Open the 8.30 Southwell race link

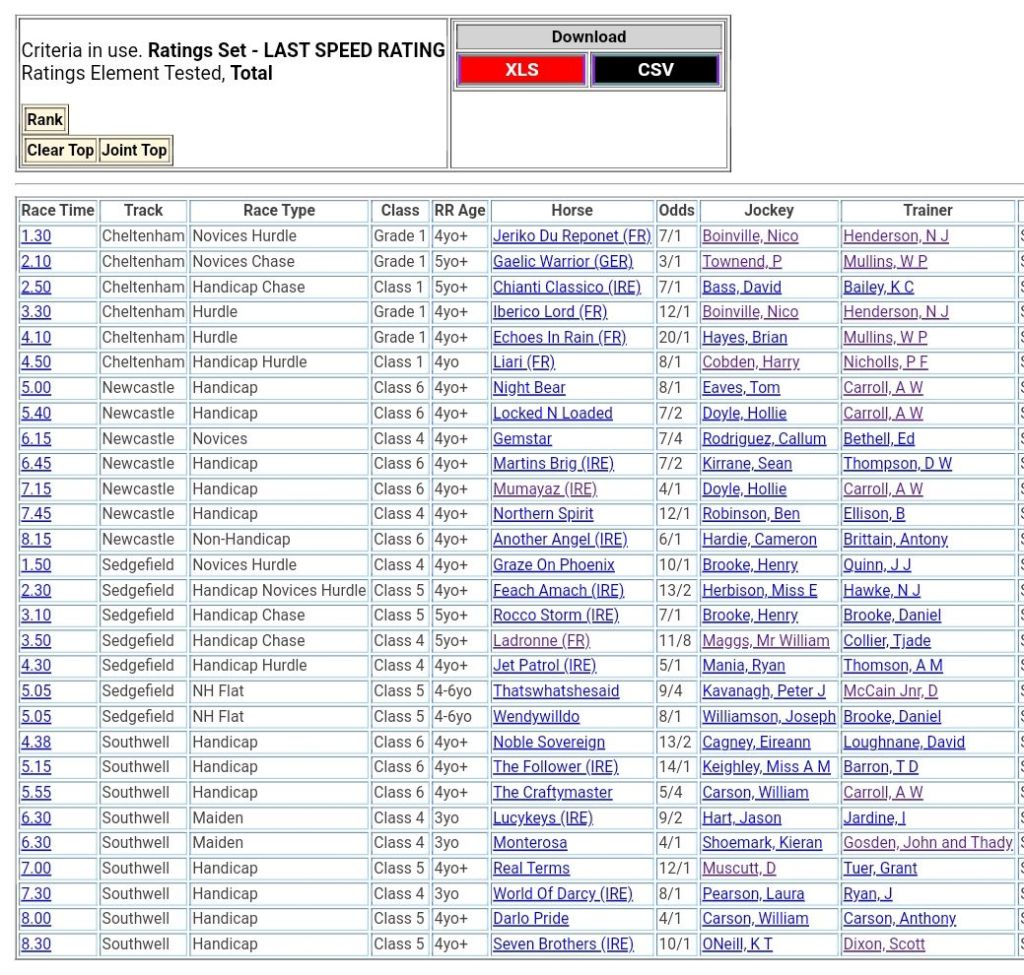click(x=36, y=944)
